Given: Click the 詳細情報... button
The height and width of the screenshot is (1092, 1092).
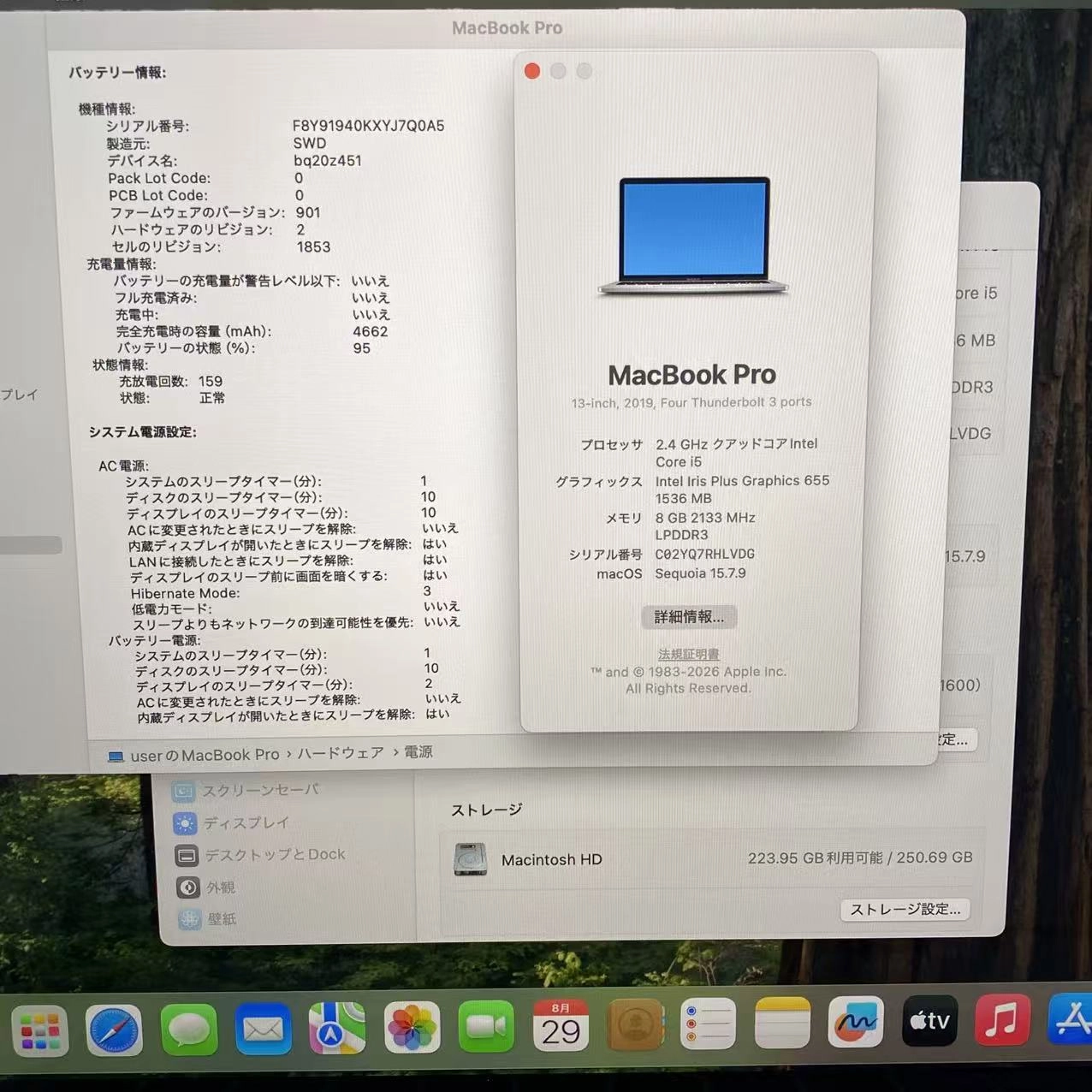Looking at the screenshot, I should pos(689,617).
